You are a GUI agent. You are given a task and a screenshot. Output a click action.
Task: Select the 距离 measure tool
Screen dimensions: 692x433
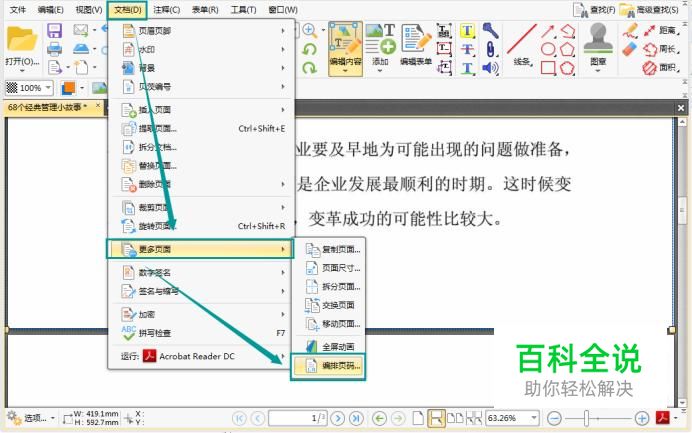pos(662,30)
